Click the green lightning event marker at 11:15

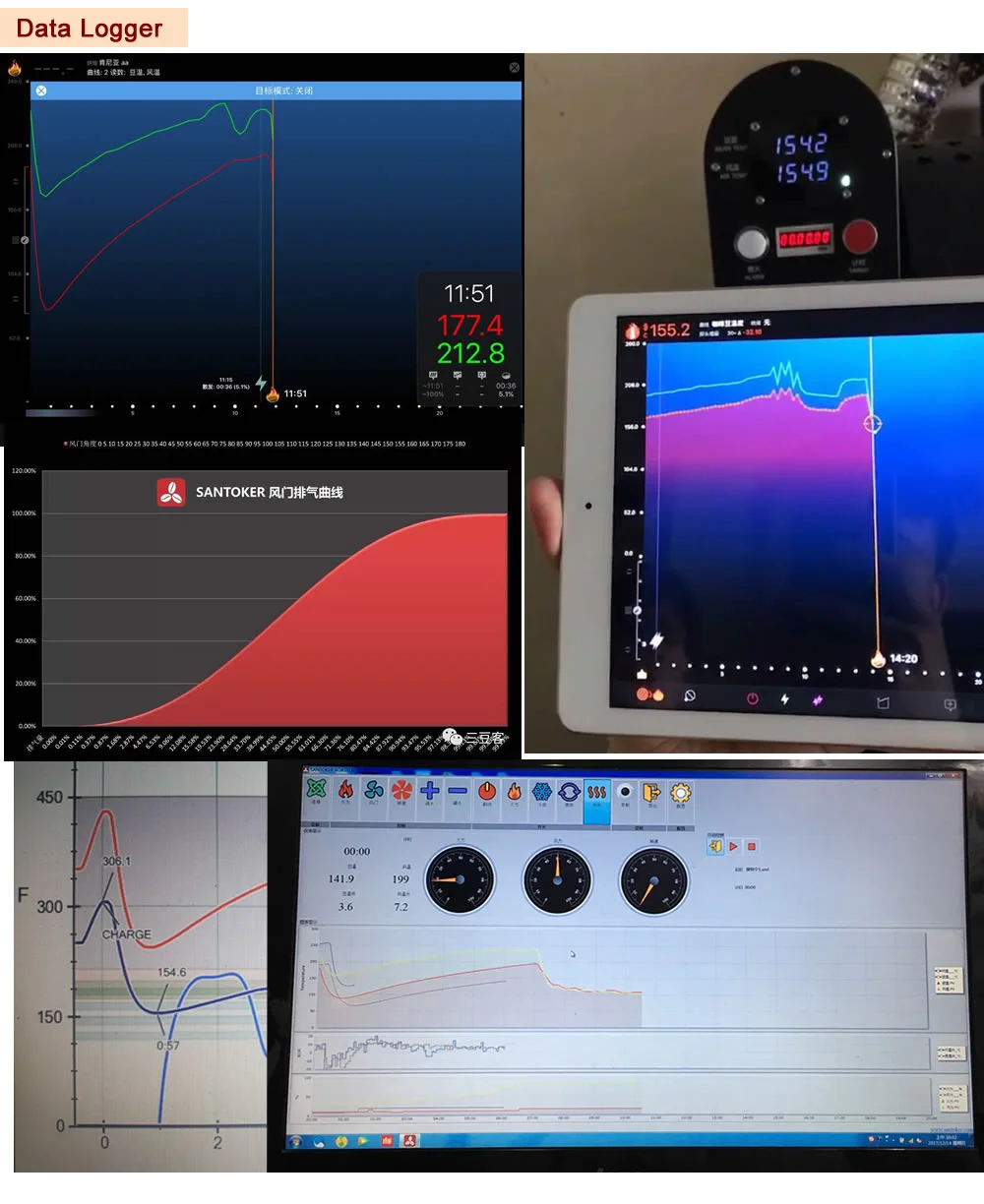261,383
